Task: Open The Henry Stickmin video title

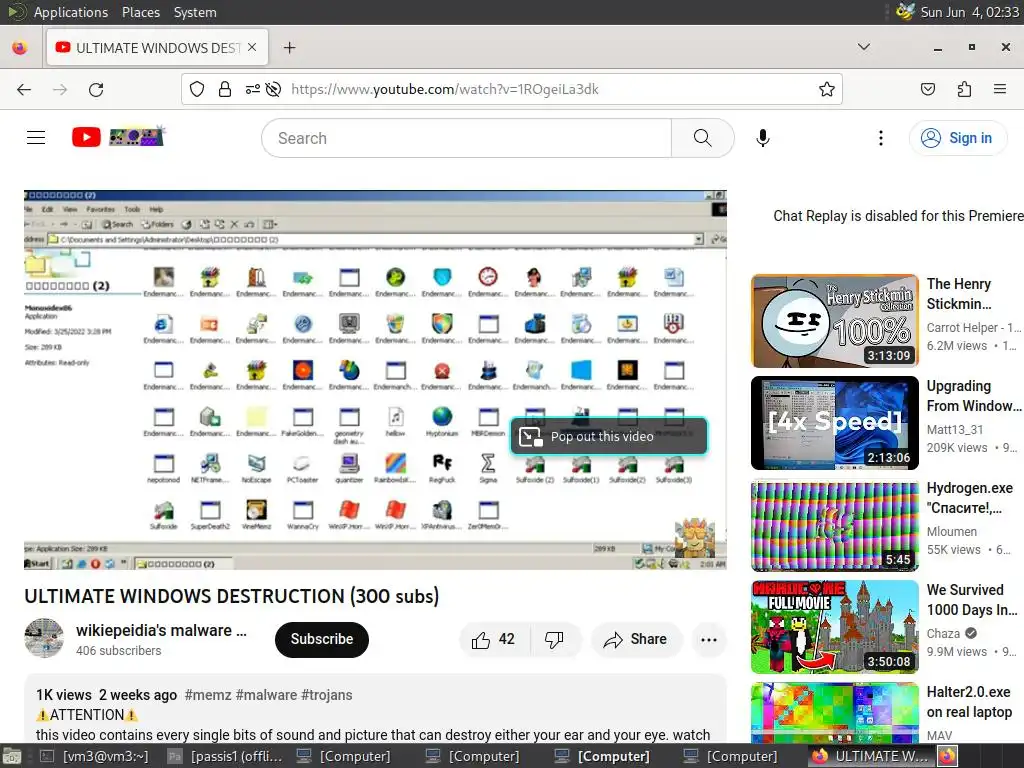Action: point(959,294)
